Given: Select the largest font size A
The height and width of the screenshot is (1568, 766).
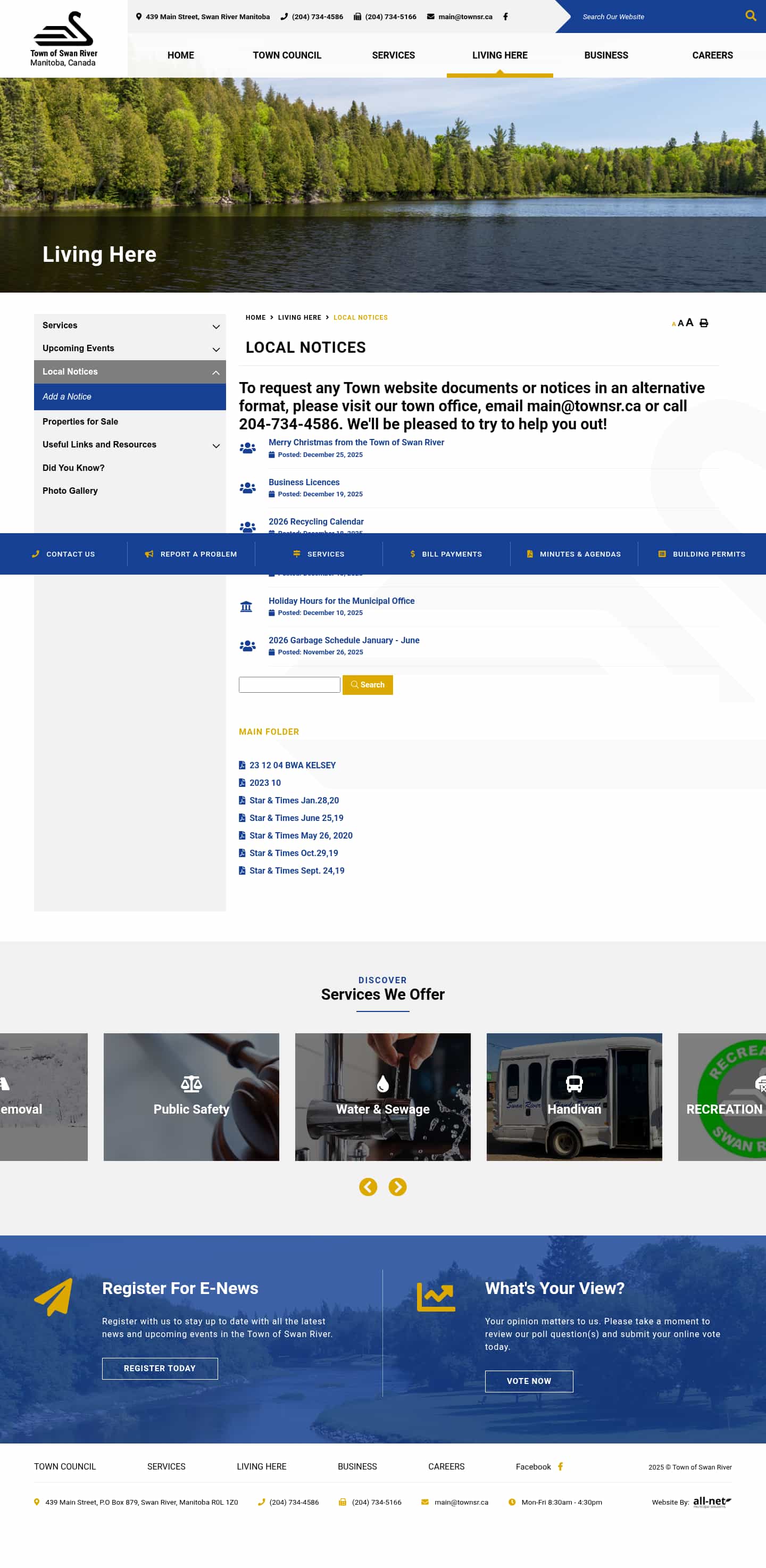Looking at the screenshot, I should coord(689,322).
